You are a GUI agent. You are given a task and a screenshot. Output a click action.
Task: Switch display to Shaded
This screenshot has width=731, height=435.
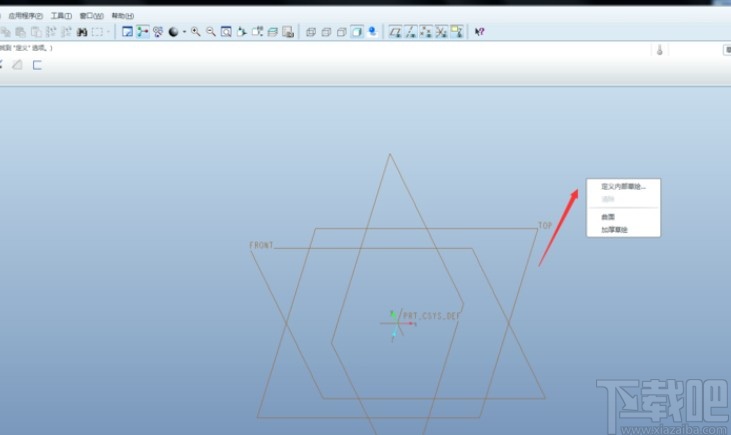pyautogui.click(x=357, y=32)
